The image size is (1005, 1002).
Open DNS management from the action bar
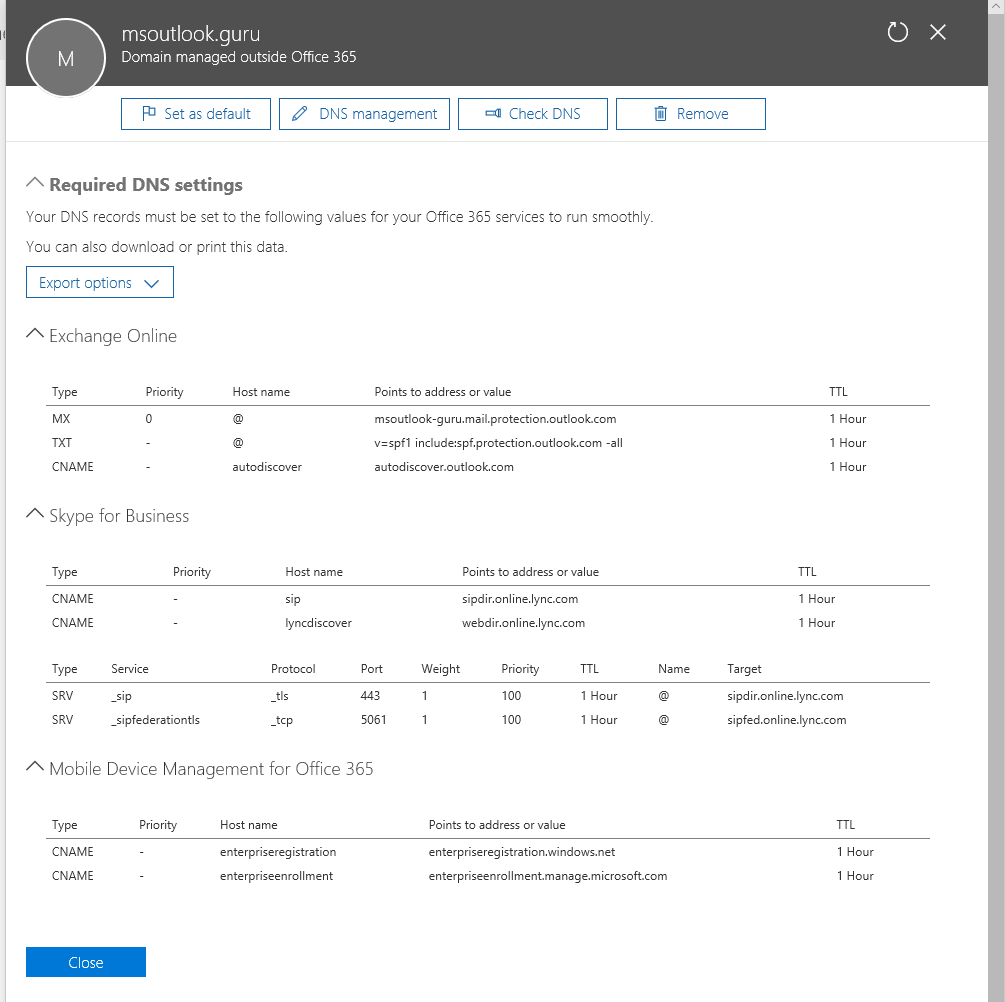[x=364, y=113]
